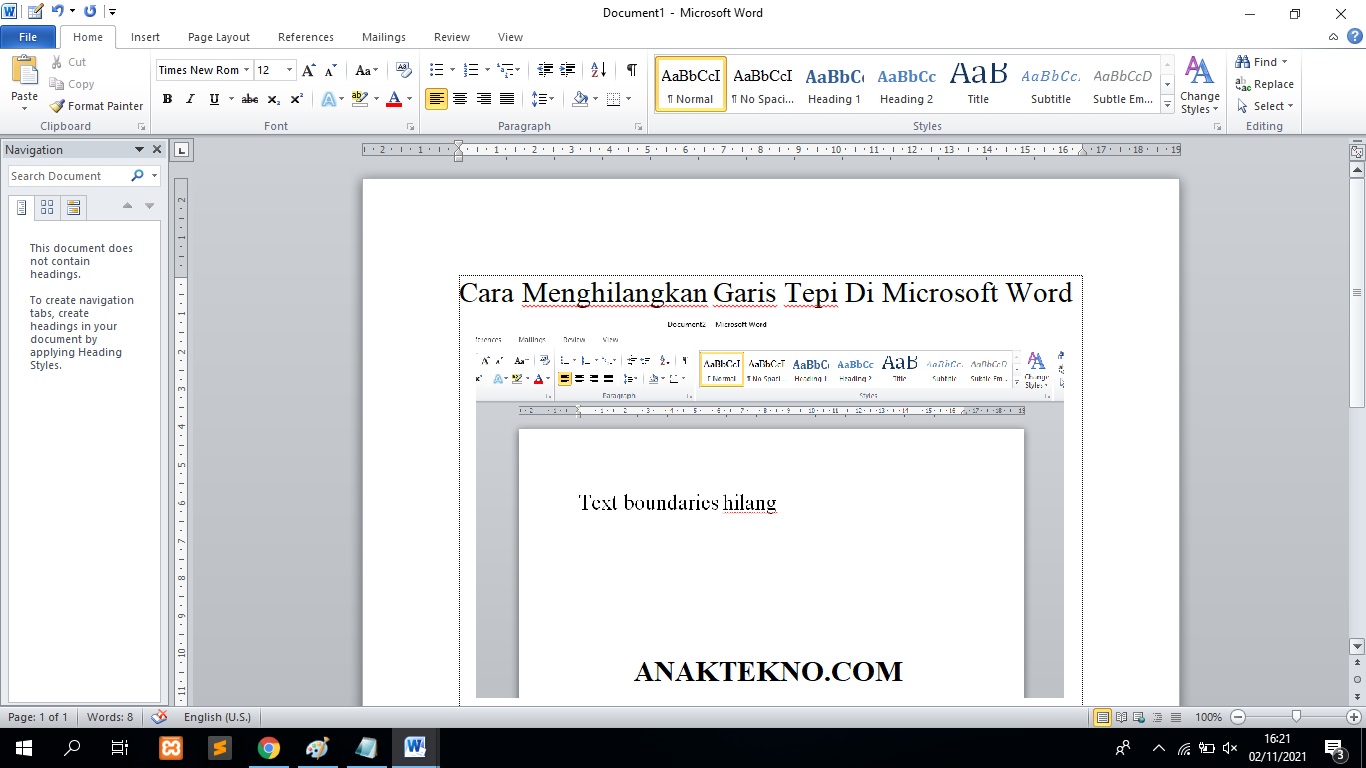Open proofing errors icon in status bar

tap(159, 717)
